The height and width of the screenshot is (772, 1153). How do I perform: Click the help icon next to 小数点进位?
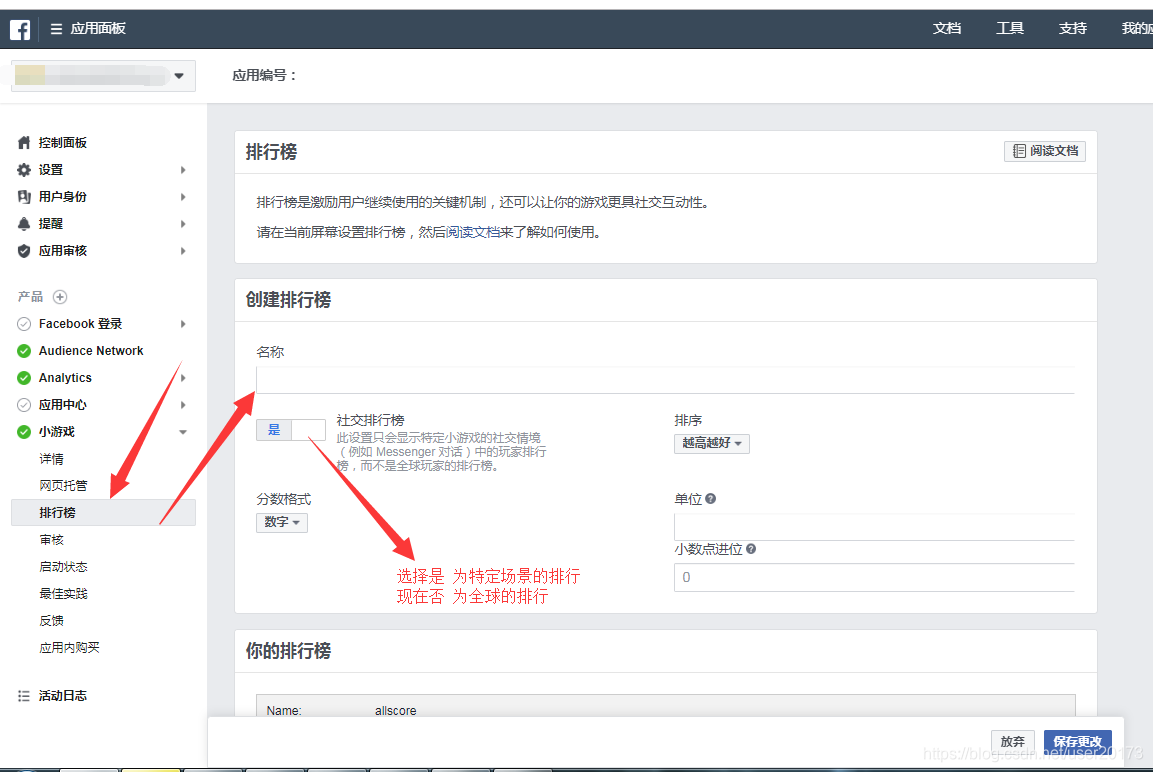(x=751, y=548)
